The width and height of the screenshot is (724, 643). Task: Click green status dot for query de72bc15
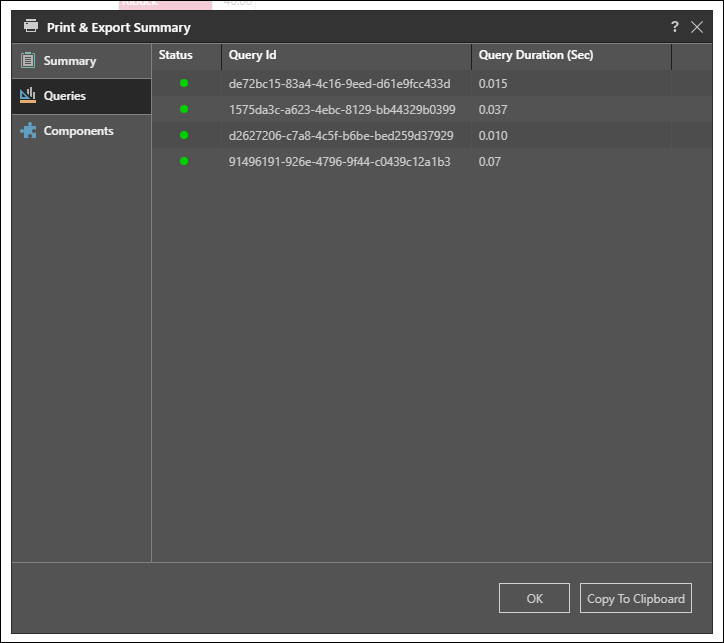point(184,83)
